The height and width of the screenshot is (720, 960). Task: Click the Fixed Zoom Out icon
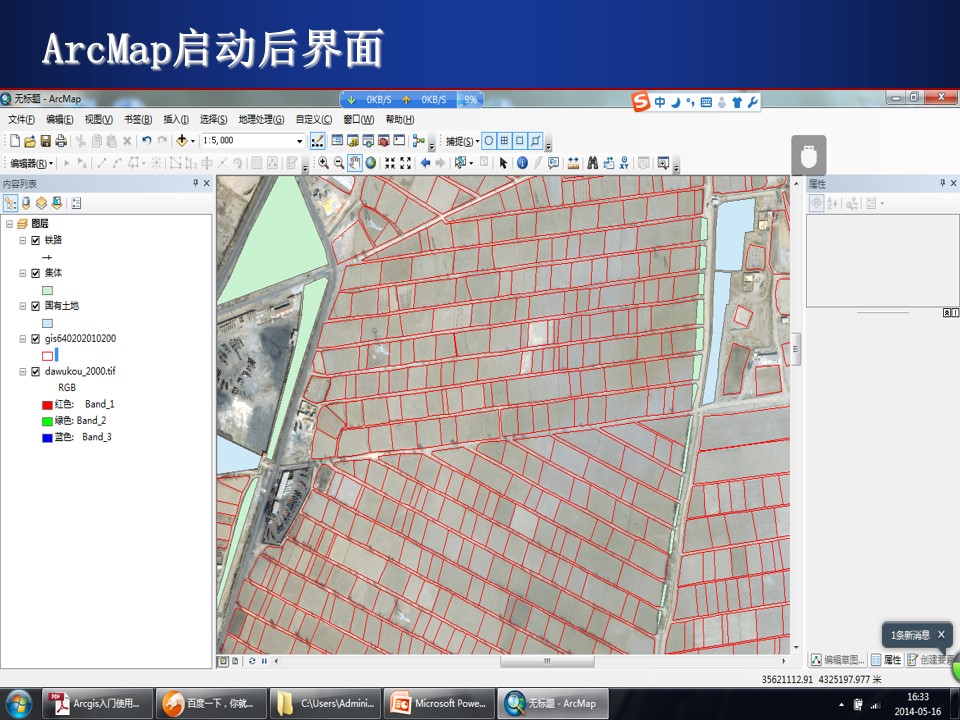coord(405,163)
